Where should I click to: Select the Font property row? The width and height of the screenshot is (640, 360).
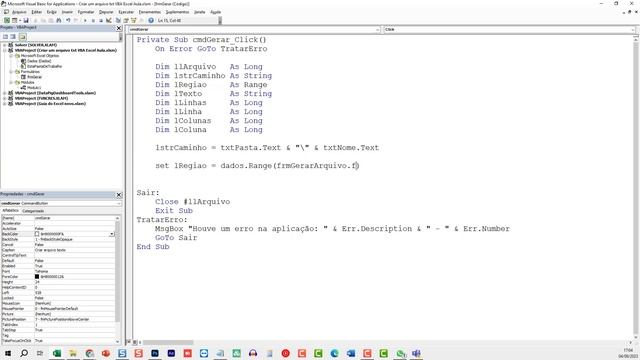(58, 271)
